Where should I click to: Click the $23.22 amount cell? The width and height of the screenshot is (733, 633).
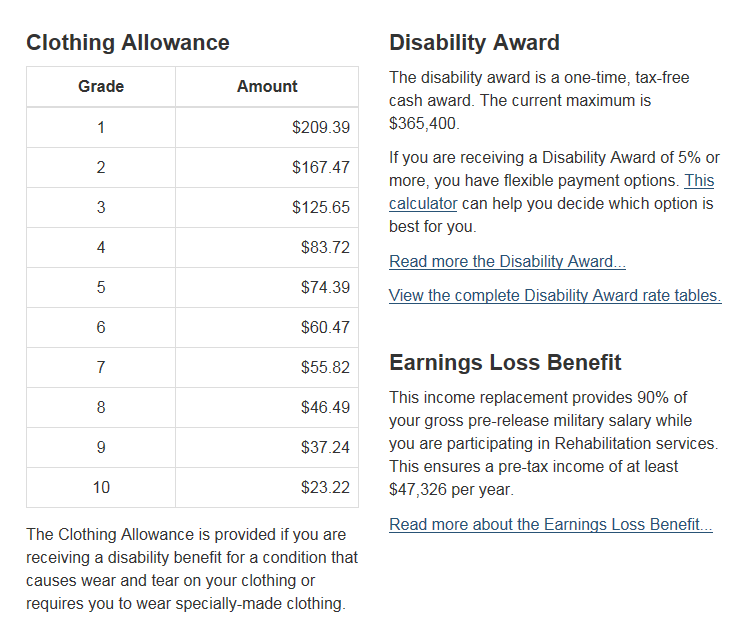[267, 487]
